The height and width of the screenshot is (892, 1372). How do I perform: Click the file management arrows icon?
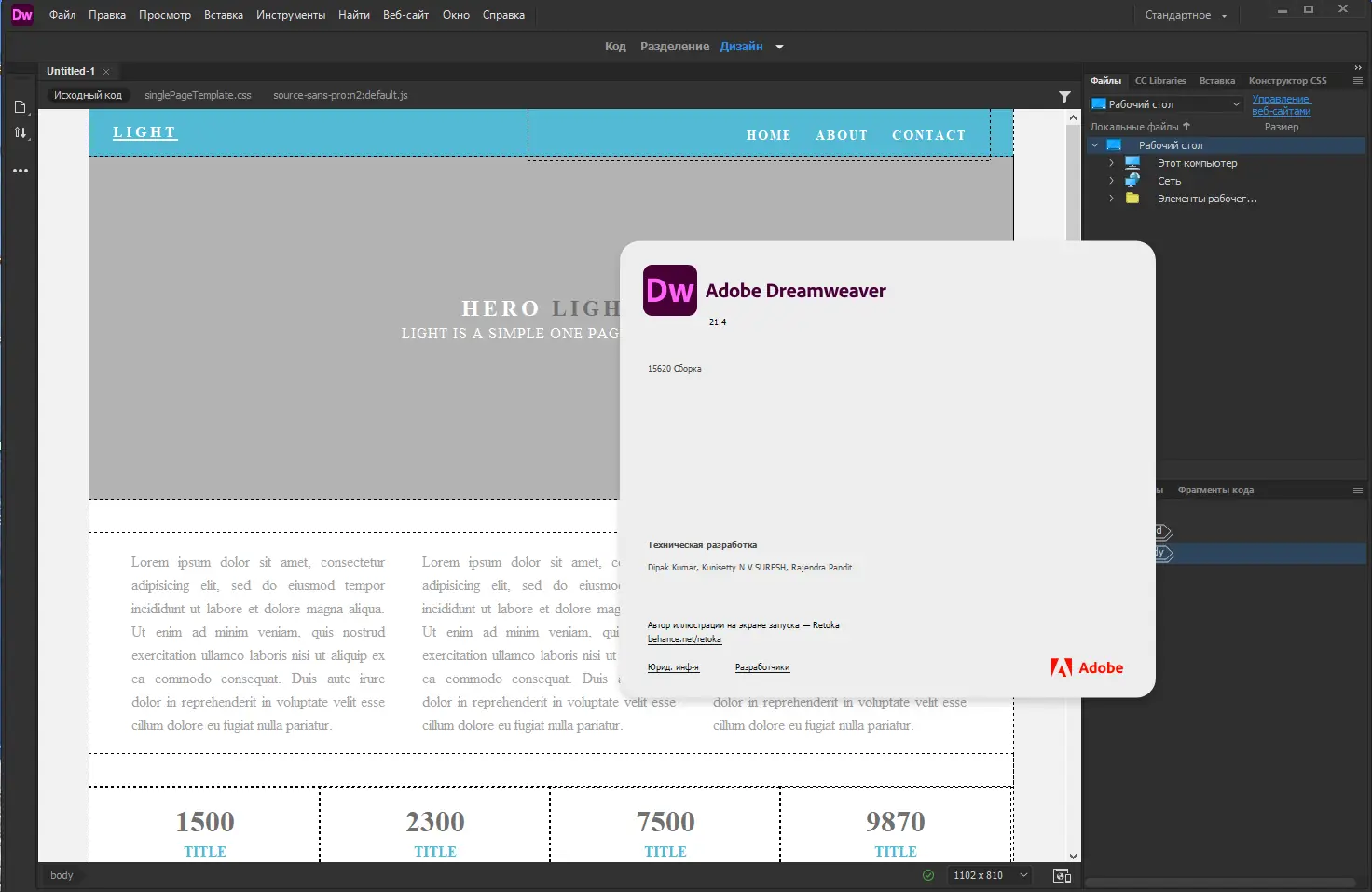pyautogui.click(x=20, y=132)
